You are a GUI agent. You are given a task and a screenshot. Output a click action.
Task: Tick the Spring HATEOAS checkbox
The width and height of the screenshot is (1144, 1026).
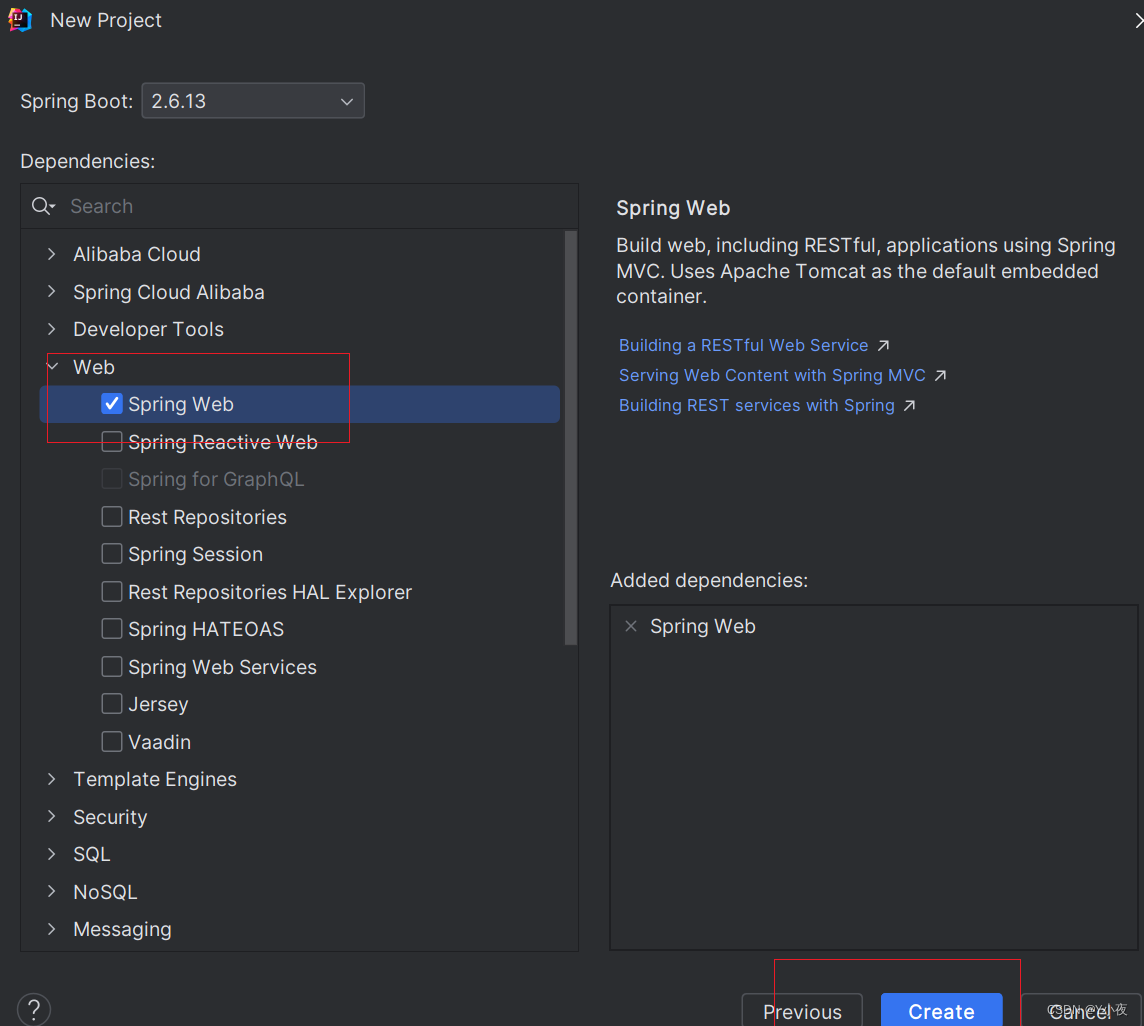tap(112, 629)
